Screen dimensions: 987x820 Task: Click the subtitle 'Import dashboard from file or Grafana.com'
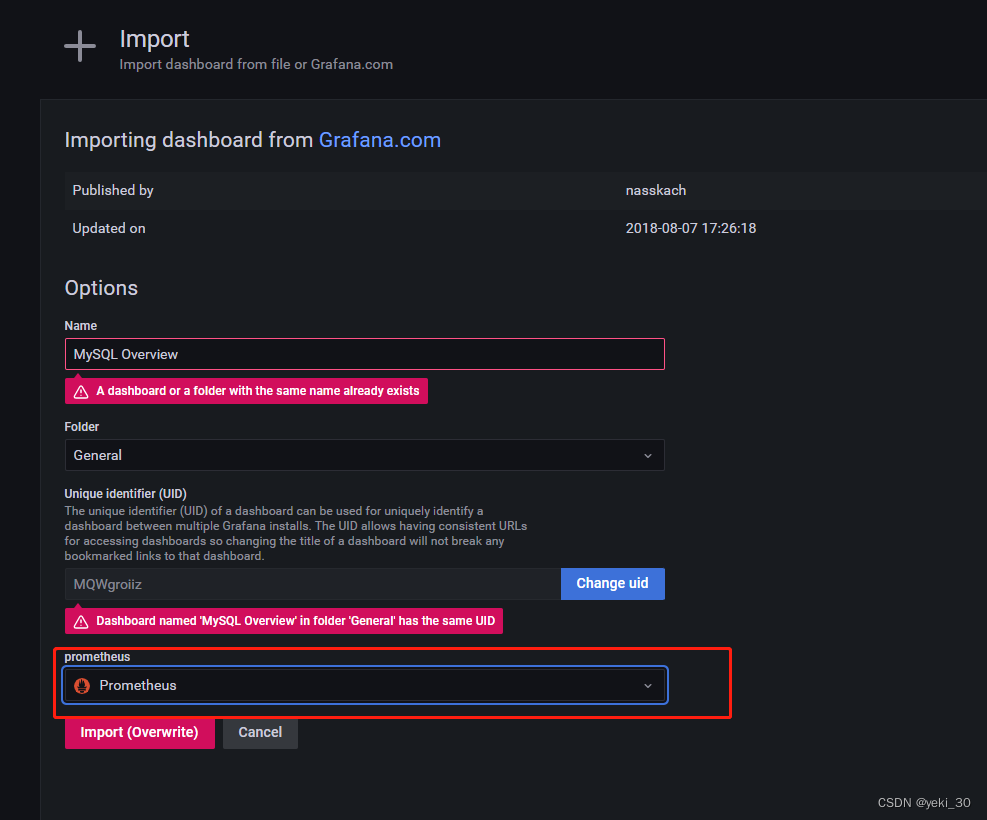coord(256,64)
